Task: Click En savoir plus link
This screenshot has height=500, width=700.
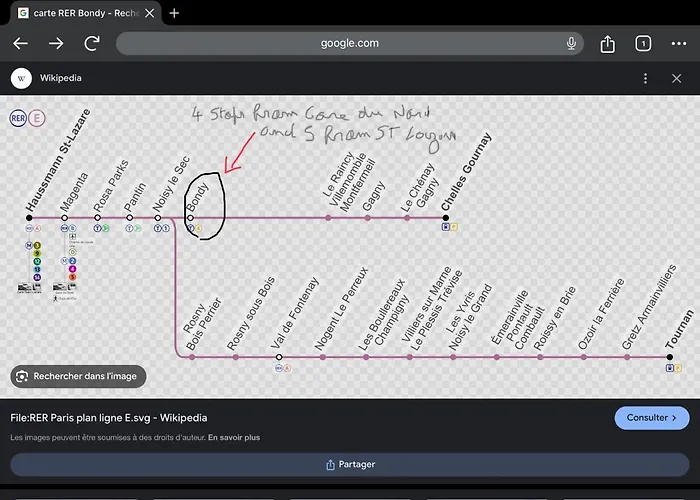Action: pos(234,438)
